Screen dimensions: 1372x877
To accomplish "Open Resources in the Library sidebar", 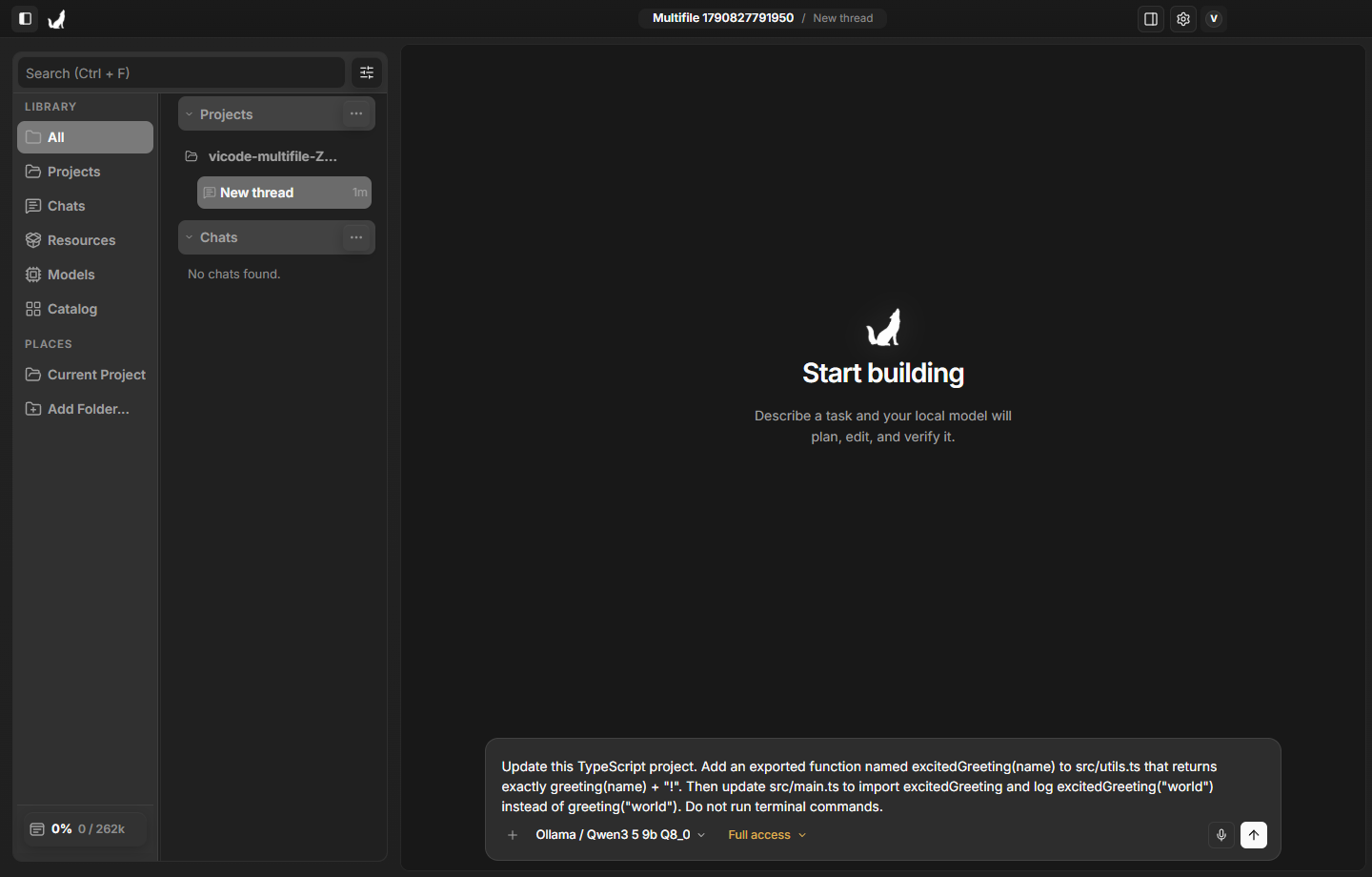I will (x=85, y=240).
